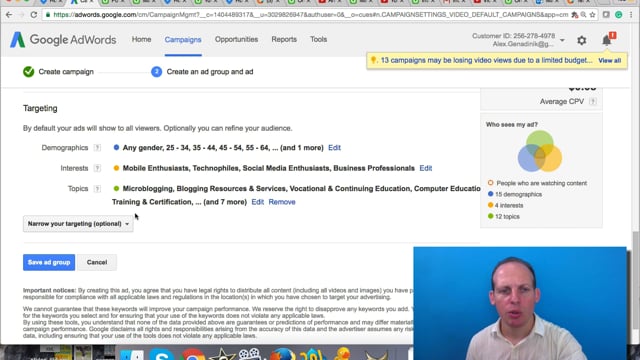Open Firefox from the dock
Image resolution: width=640 pixels, height=360 pixels.
[x=282, y=354]
